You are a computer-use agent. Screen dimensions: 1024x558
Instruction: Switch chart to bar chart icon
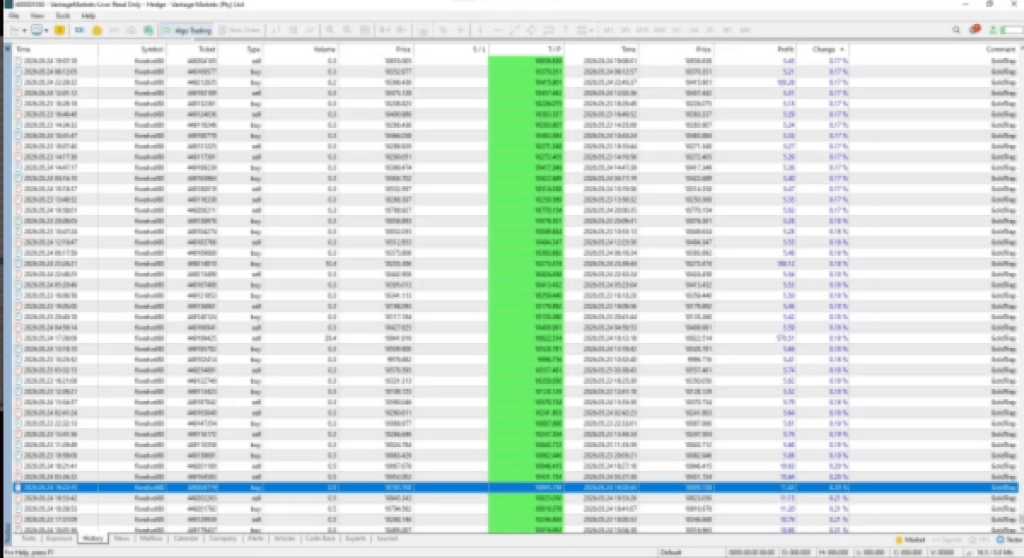tap(276, 30)
